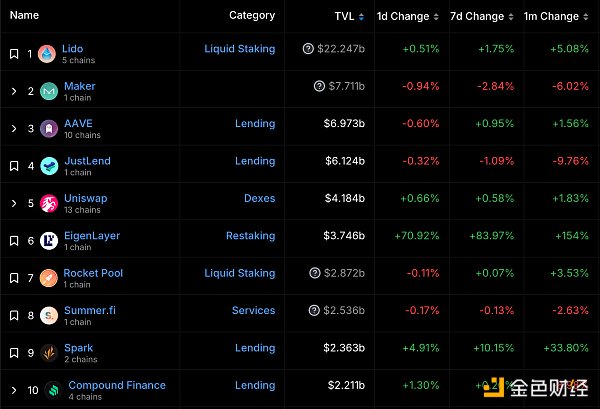Click the Rocket Pool logo
This screenshot has width=600, height=409.
pyautogui.click(x=47, y=278)
